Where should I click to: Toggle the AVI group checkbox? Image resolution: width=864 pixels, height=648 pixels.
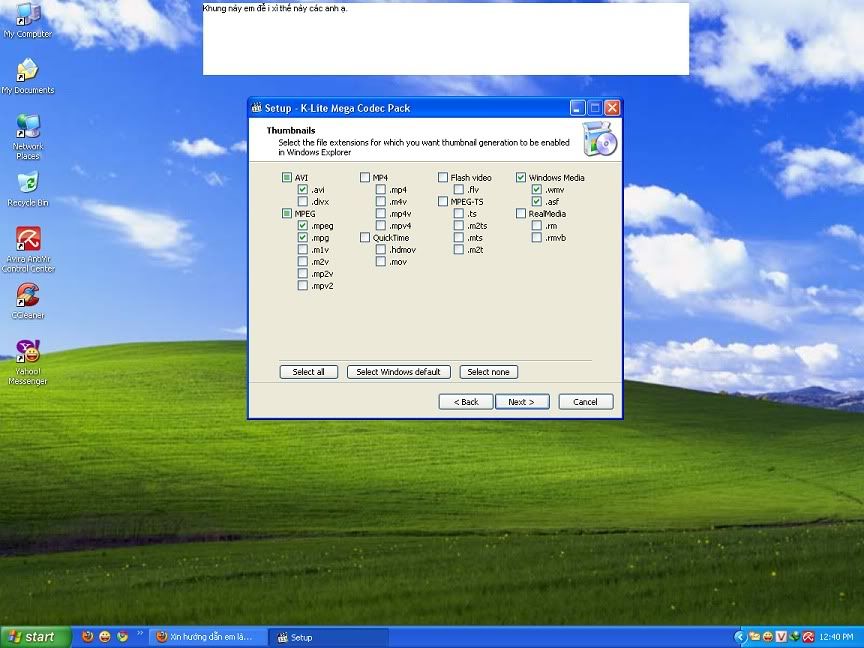[x=287, y=177]
